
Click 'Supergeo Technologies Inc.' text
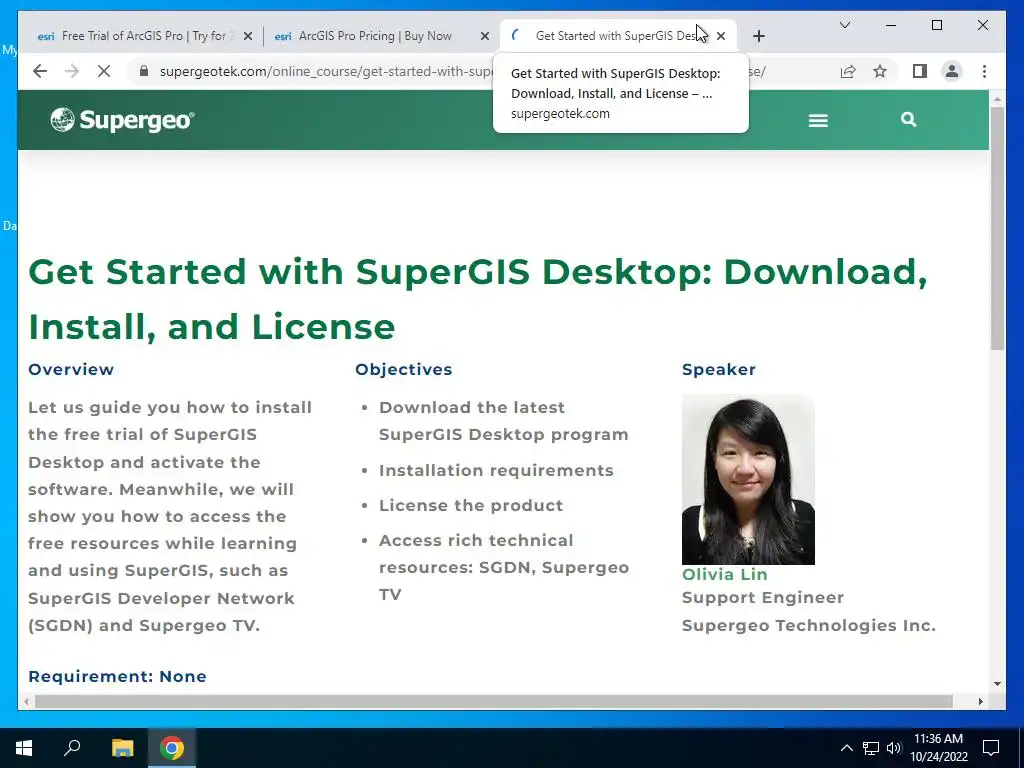point(808,626)
